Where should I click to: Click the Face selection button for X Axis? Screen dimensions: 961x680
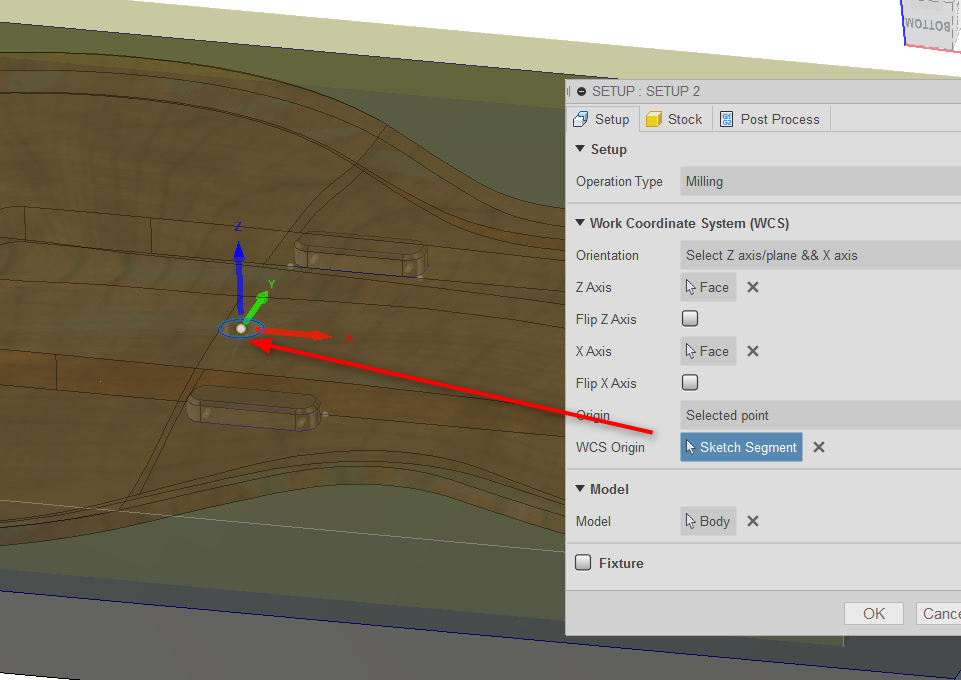pyautogui.click(x=707, y=351)
